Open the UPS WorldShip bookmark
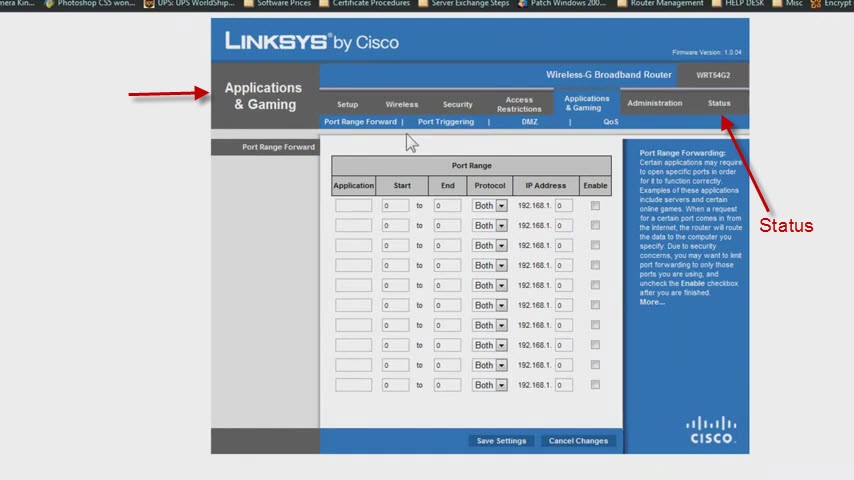 [x=189, y=3]
